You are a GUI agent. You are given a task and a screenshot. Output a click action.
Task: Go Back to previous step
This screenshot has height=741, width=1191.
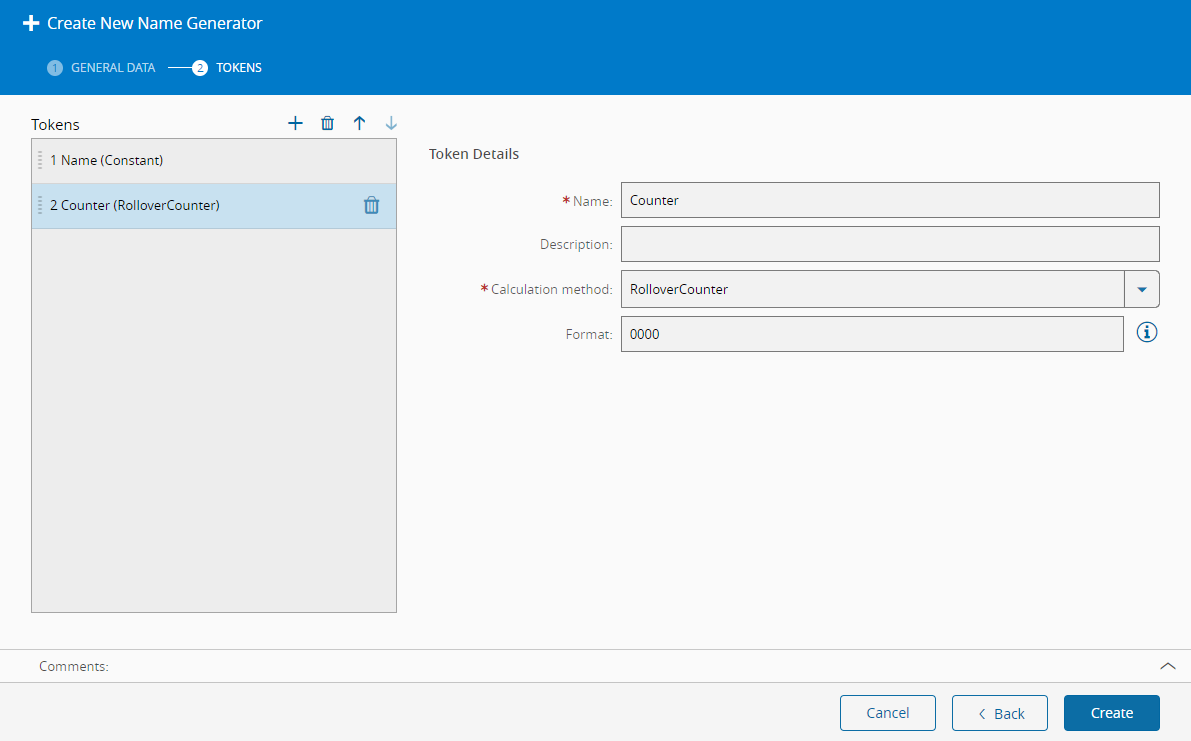999,713
